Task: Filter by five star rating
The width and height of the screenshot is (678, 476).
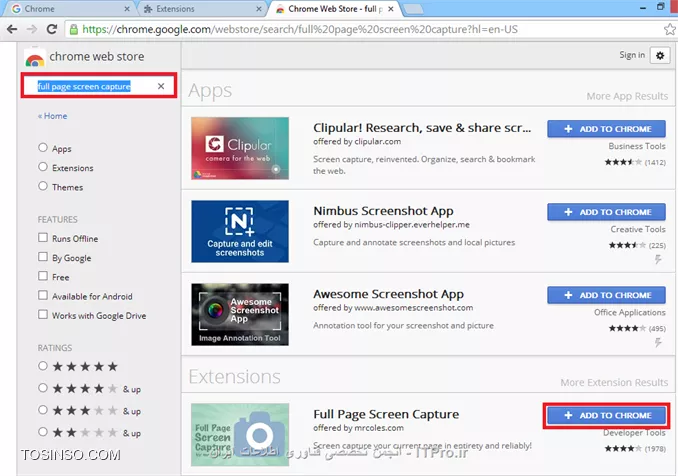Action: tap(42, 366)
